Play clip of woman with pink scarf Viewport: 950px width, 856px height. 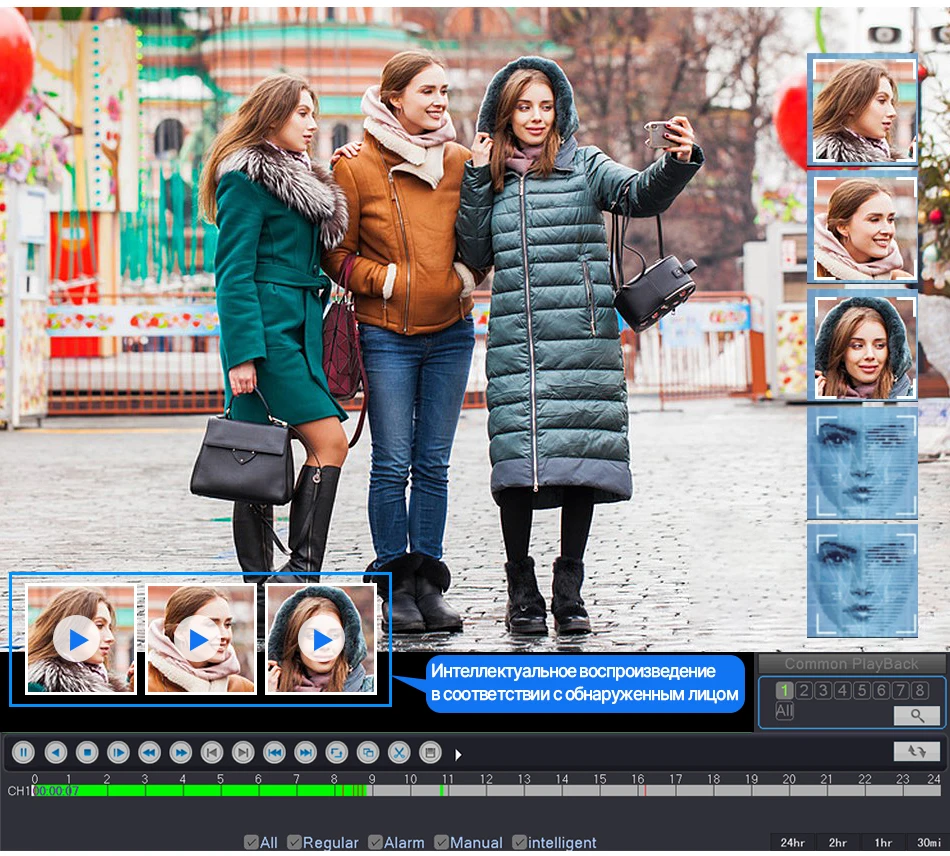pyautogui.click(x=200, y=640)
